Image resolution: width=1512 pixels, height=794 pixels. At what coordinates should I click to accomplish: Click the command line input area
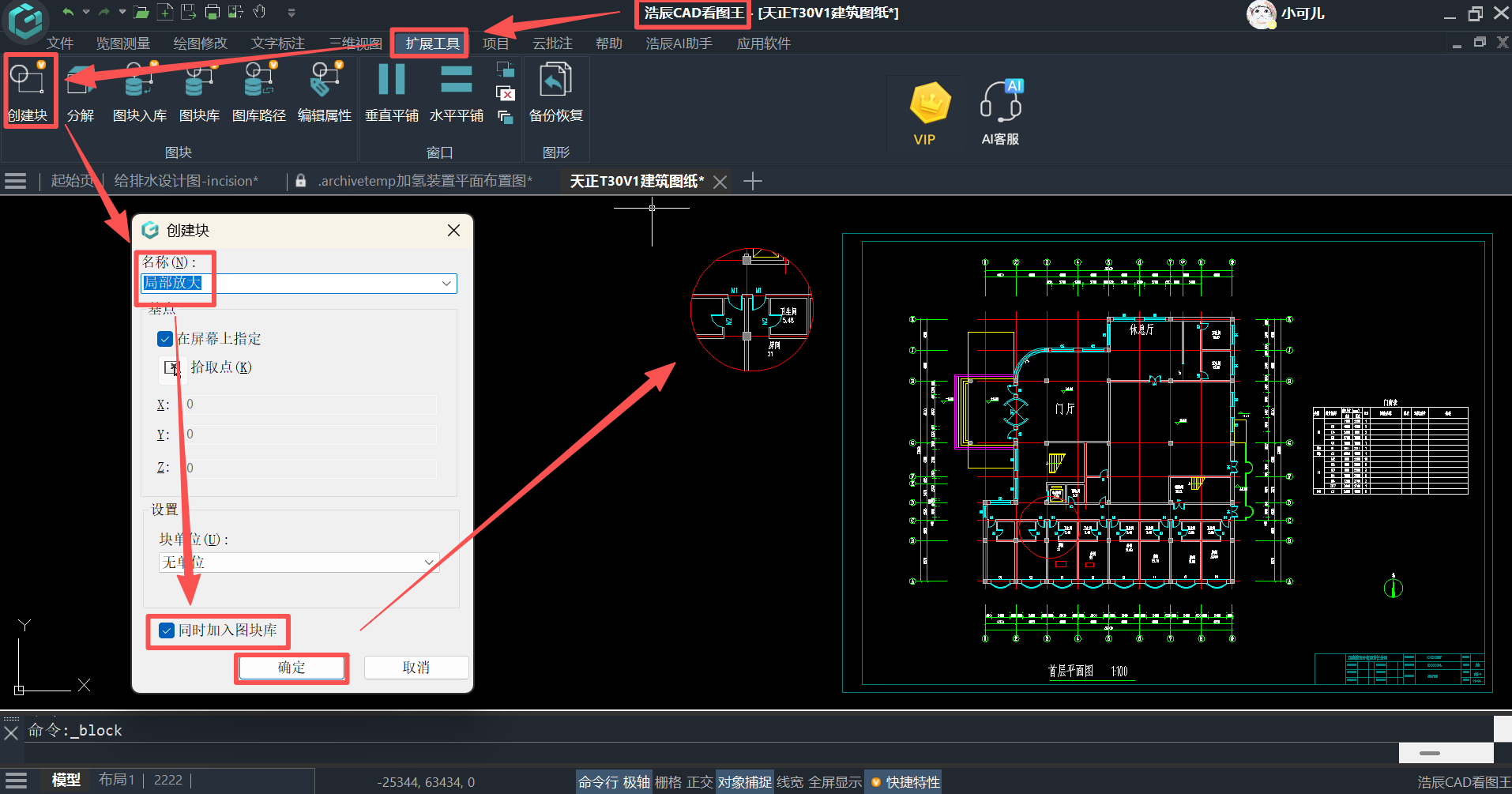pos(758,731)
